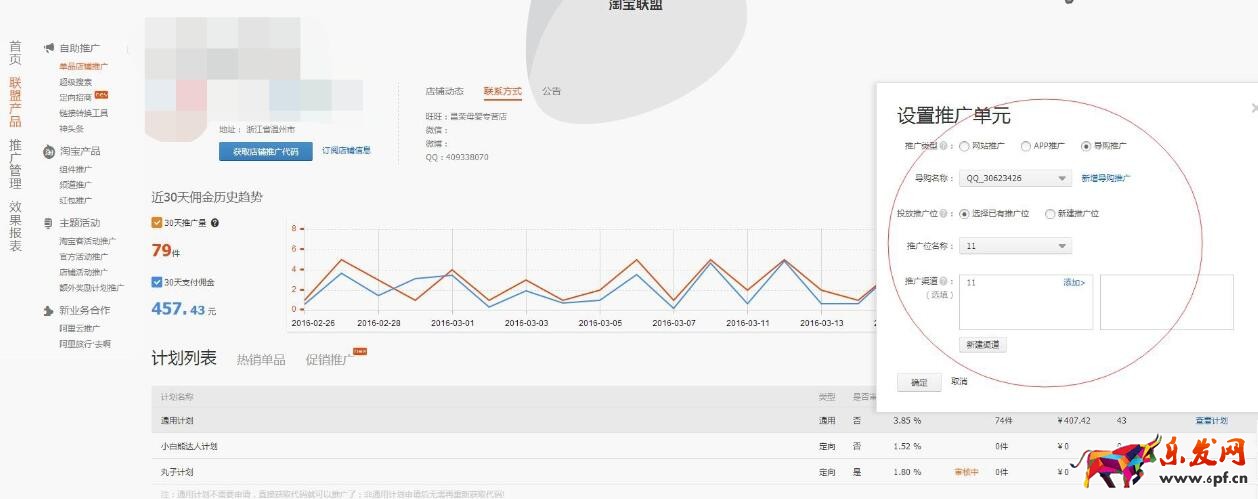Click help icon next to 30天推广量
Viewport: 1258px width, 499px height.
(x=215, y=223)
